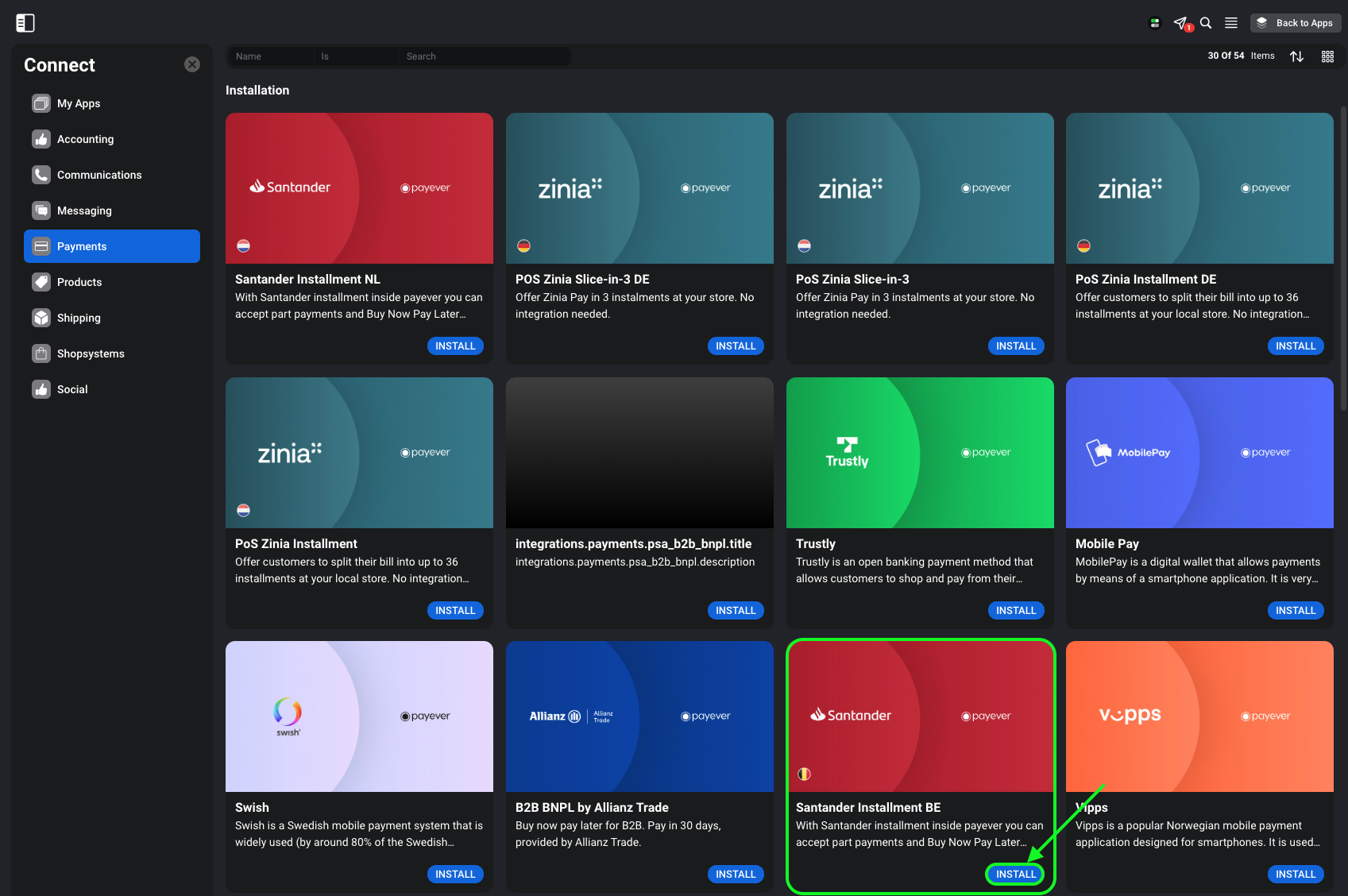
Task: Click the PoS Zinia Slice-in-3 title
Action: coord(852,280)
